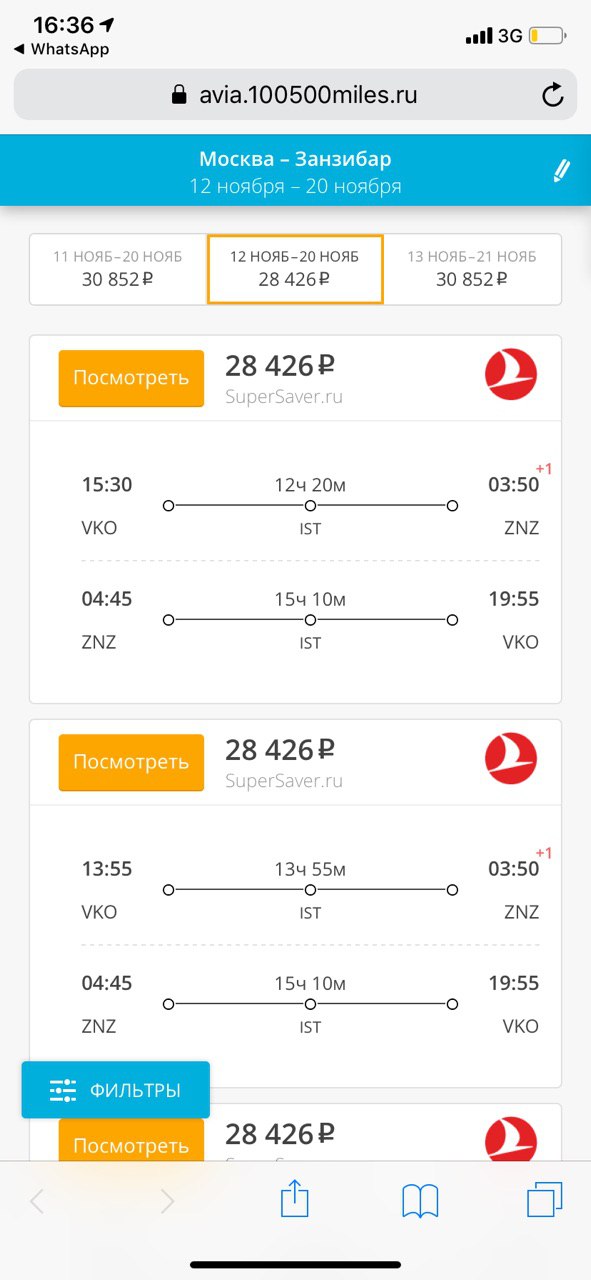The image size is (591, 1280).
Task: Tap the Москва – Занзибар route header
Action: click(295, 159)
